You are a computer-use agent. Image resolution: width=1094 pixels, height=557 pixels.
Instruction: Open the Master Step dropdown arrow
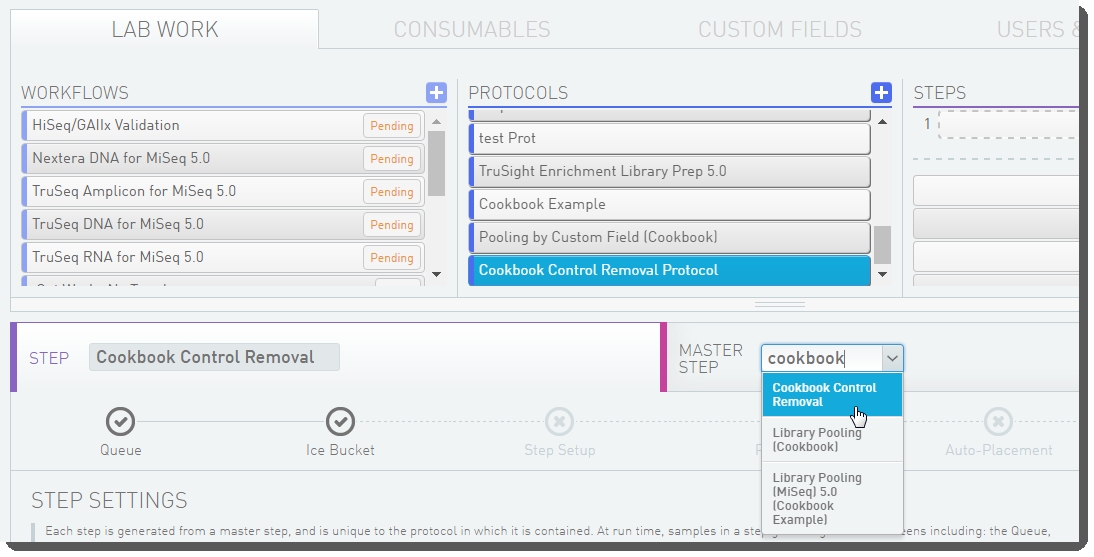(x=892, y=358)
